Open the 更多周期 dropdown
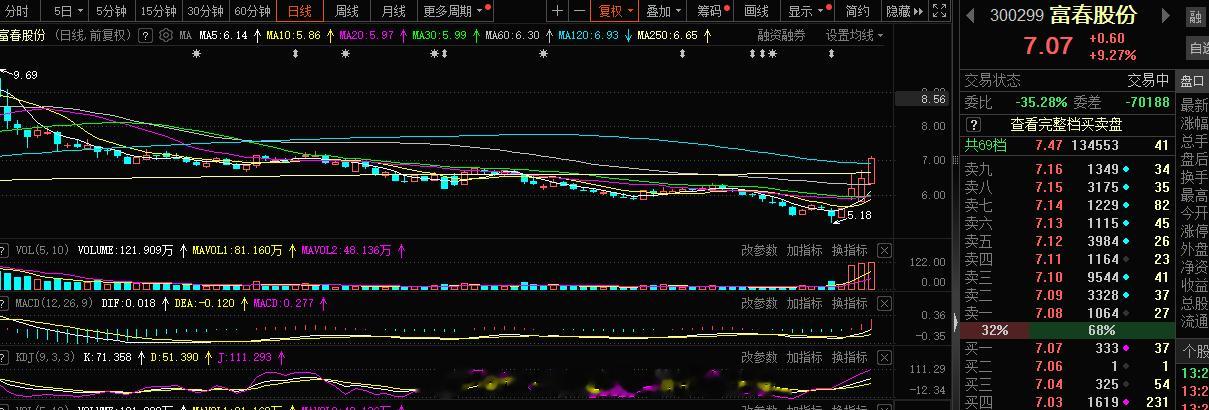1209x410 pixels. (x=455, y=11)
